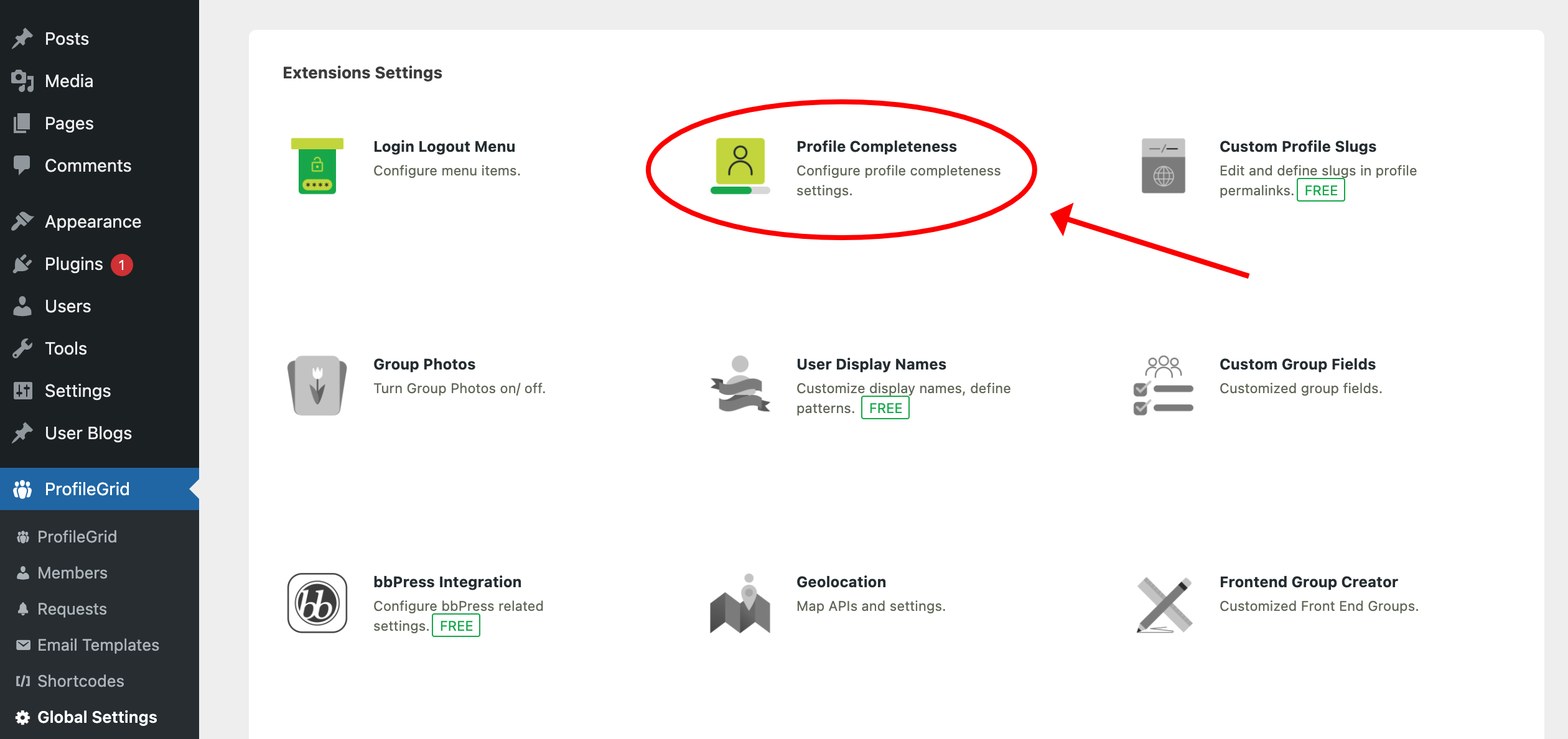Open Global Settings submenu entry
1568x739 pixels.
click(x=97, y=717)
